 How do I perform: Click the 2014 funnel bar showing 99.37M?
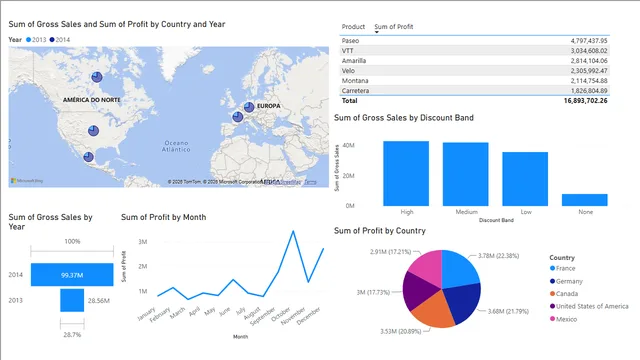[x=72, y=275]
